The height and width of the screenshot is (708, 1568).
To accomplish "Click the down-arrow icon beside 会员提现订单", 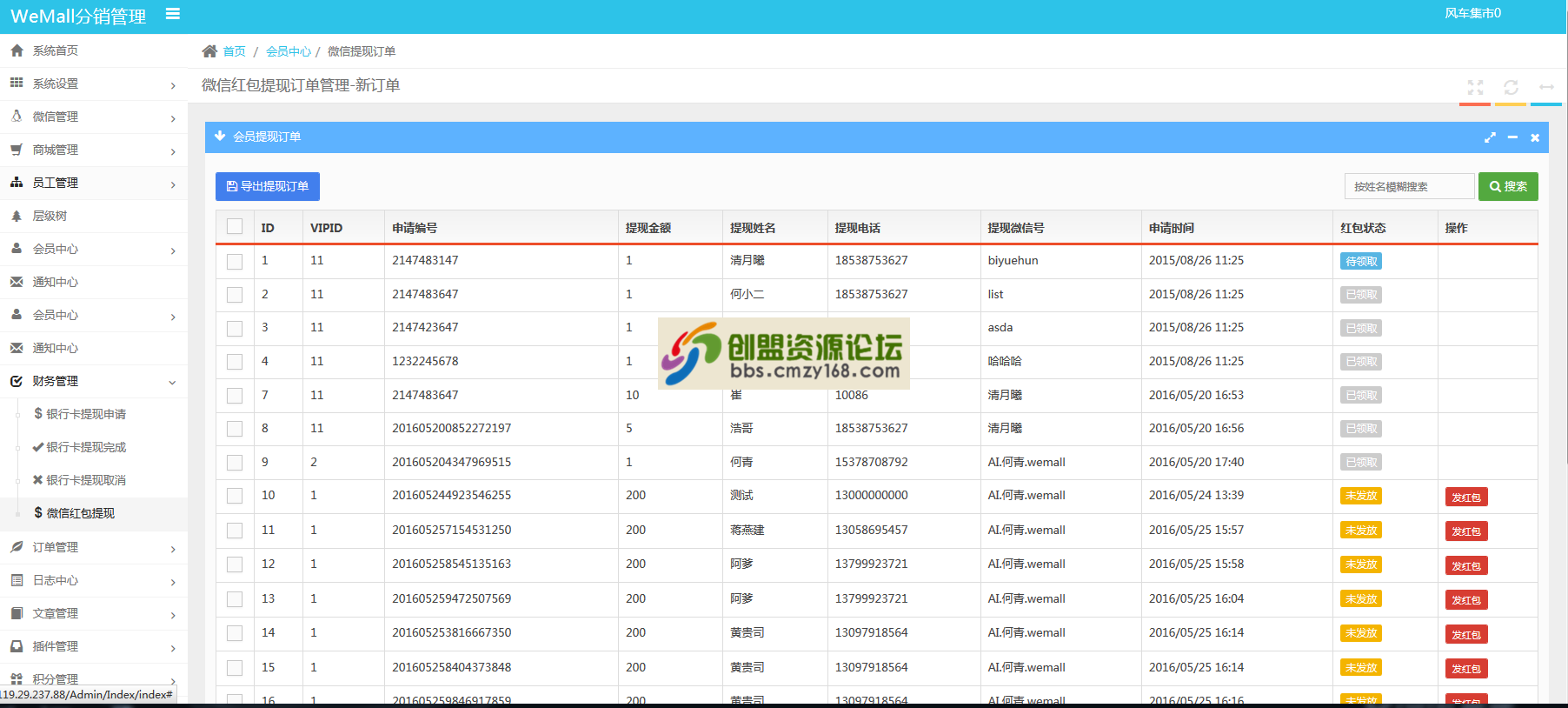I will click(220, 136).
